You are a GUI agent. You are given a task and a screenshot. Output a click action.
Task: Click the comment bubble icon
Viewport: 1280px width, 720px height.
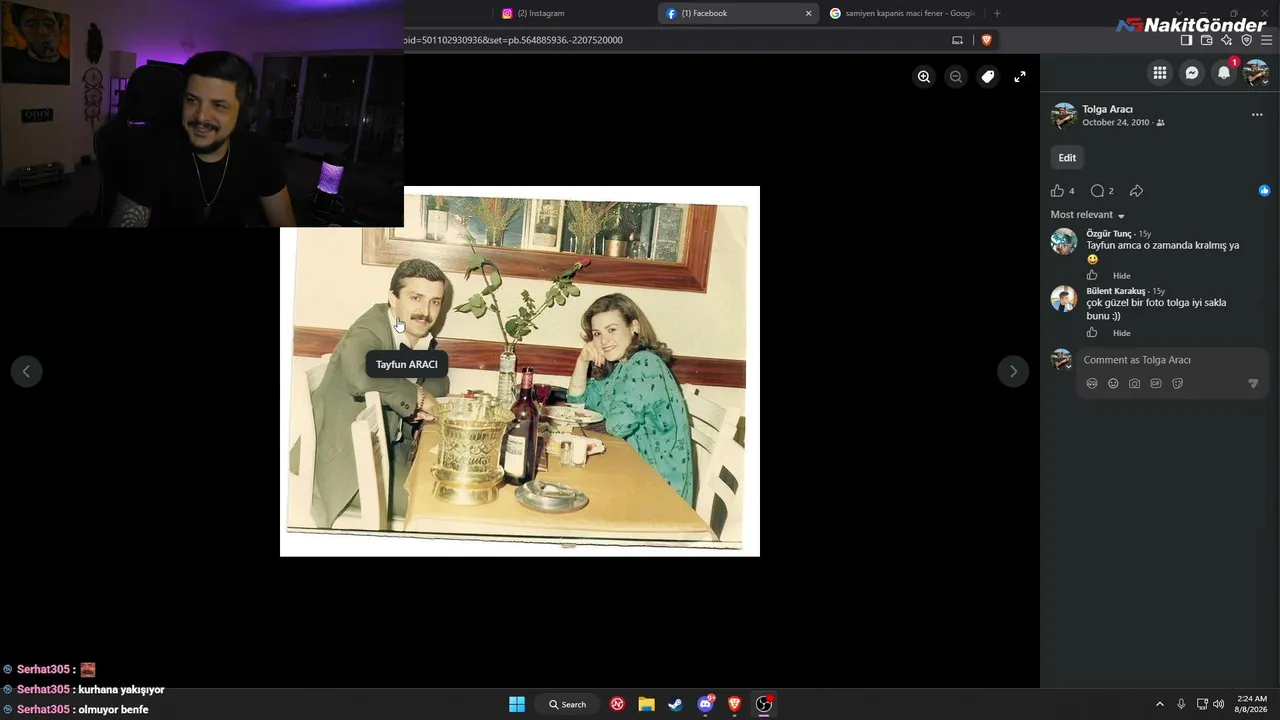click(1097, 191)
